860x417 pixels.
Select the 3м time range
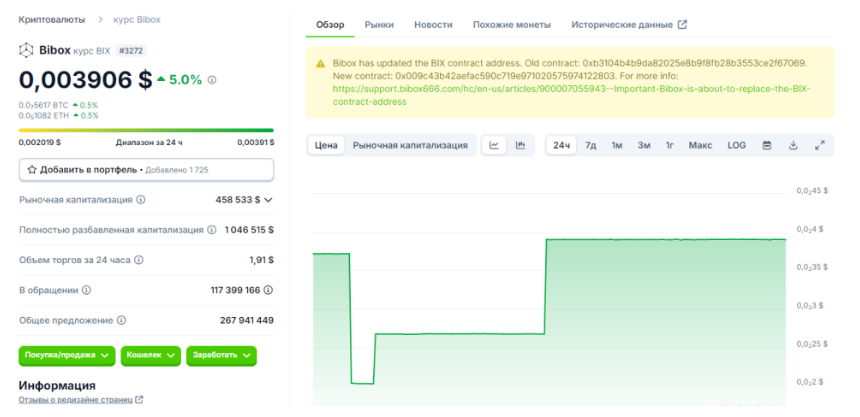pos(644,145)
